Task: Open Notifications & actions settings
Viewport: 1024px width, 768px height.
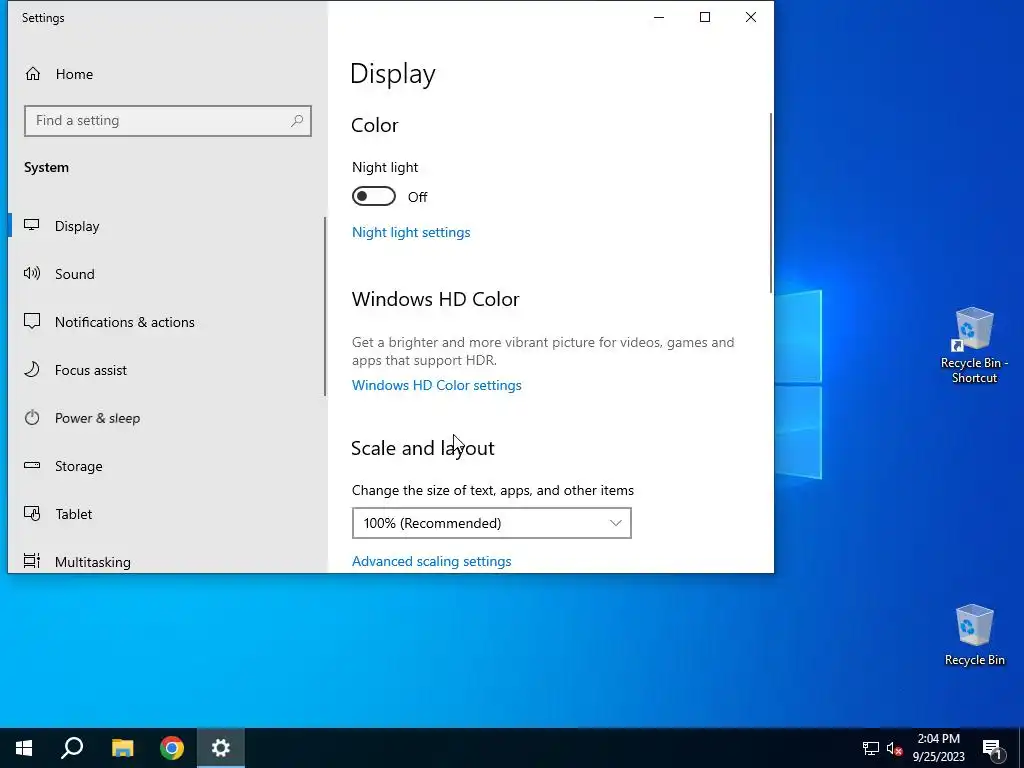Action: click(x=166, y=322)
